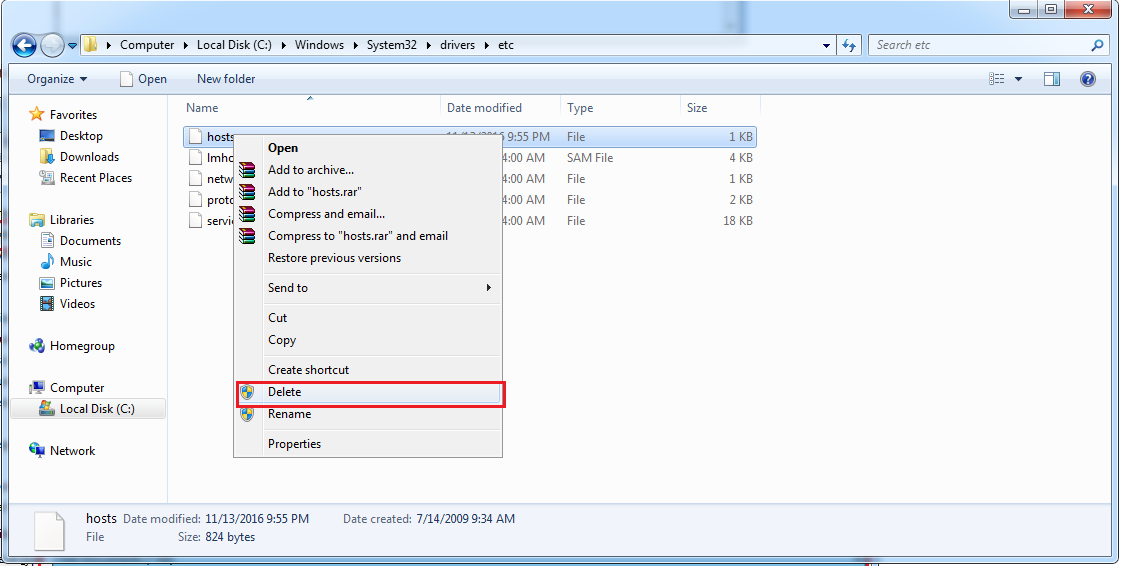The height and width of the screenshot is (566, 1122).
Task: Click the shield icon next to Rename
Action: [247, 414]
